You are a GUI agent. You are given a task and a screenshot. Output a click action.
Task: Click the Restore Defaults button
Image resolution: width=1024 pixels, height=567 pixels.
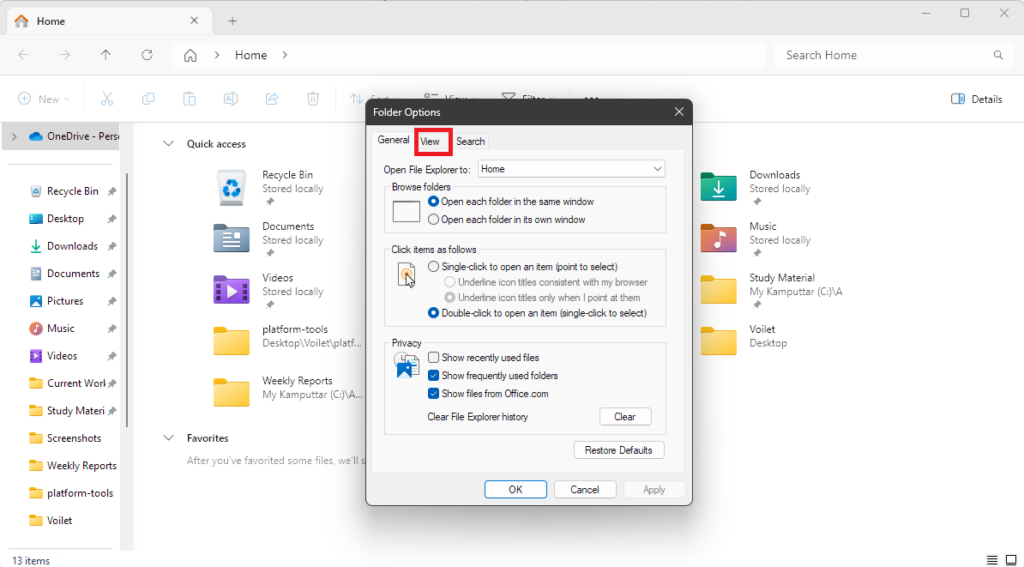point(619,451)
